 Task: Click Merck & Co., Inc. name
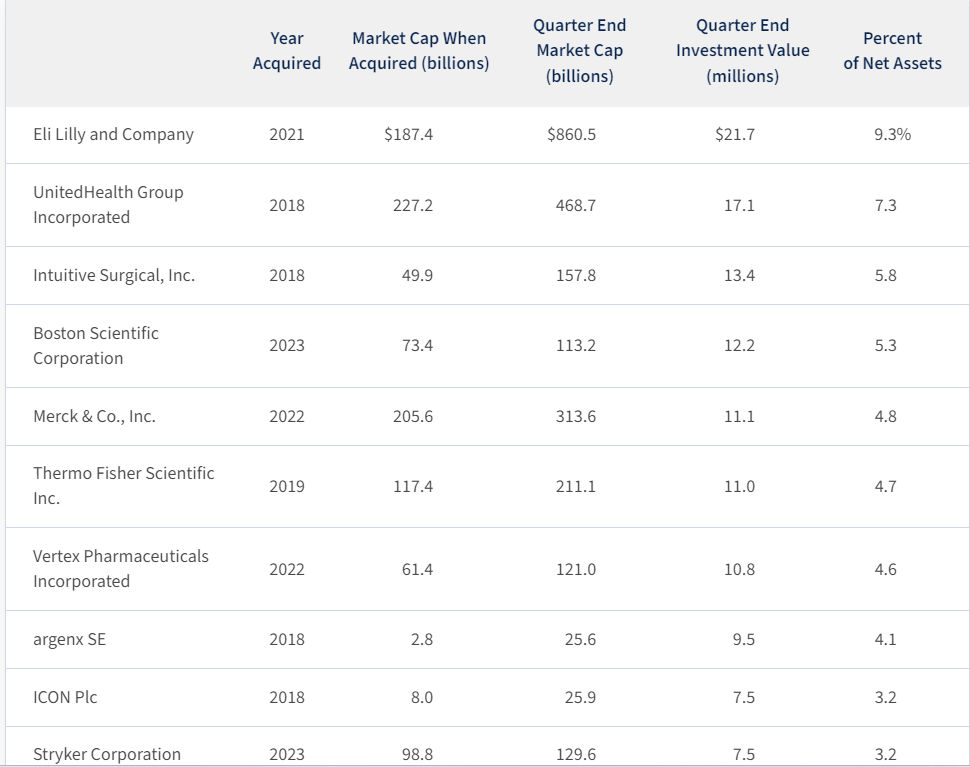click(94, 416)
